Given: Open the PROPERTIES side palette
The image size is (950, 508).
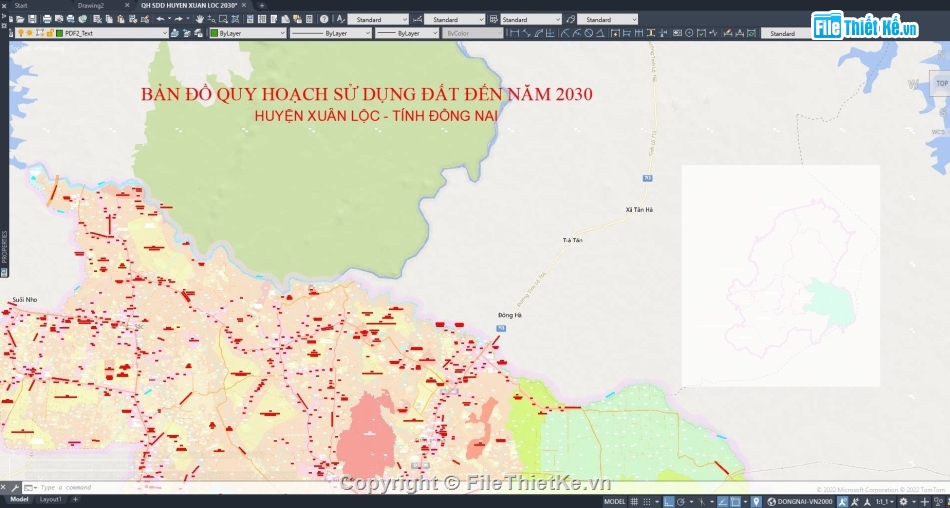Looking at the screenshot, I should [x=4, y=247].
